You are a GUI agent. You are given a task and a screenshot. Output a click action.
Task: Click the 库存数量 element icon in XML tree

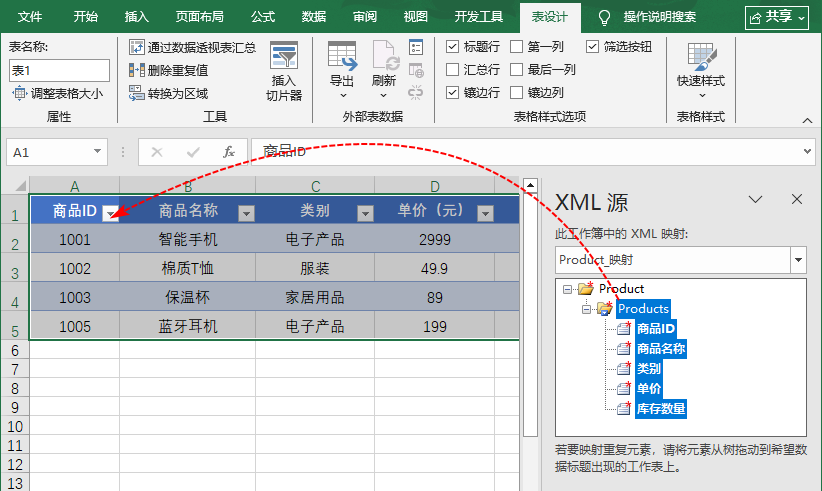point(623,408)
